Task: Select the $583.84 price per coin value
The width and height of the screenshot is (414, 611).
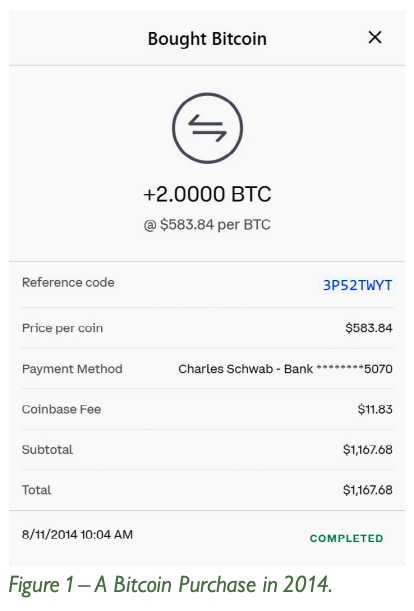Action: 369,328
